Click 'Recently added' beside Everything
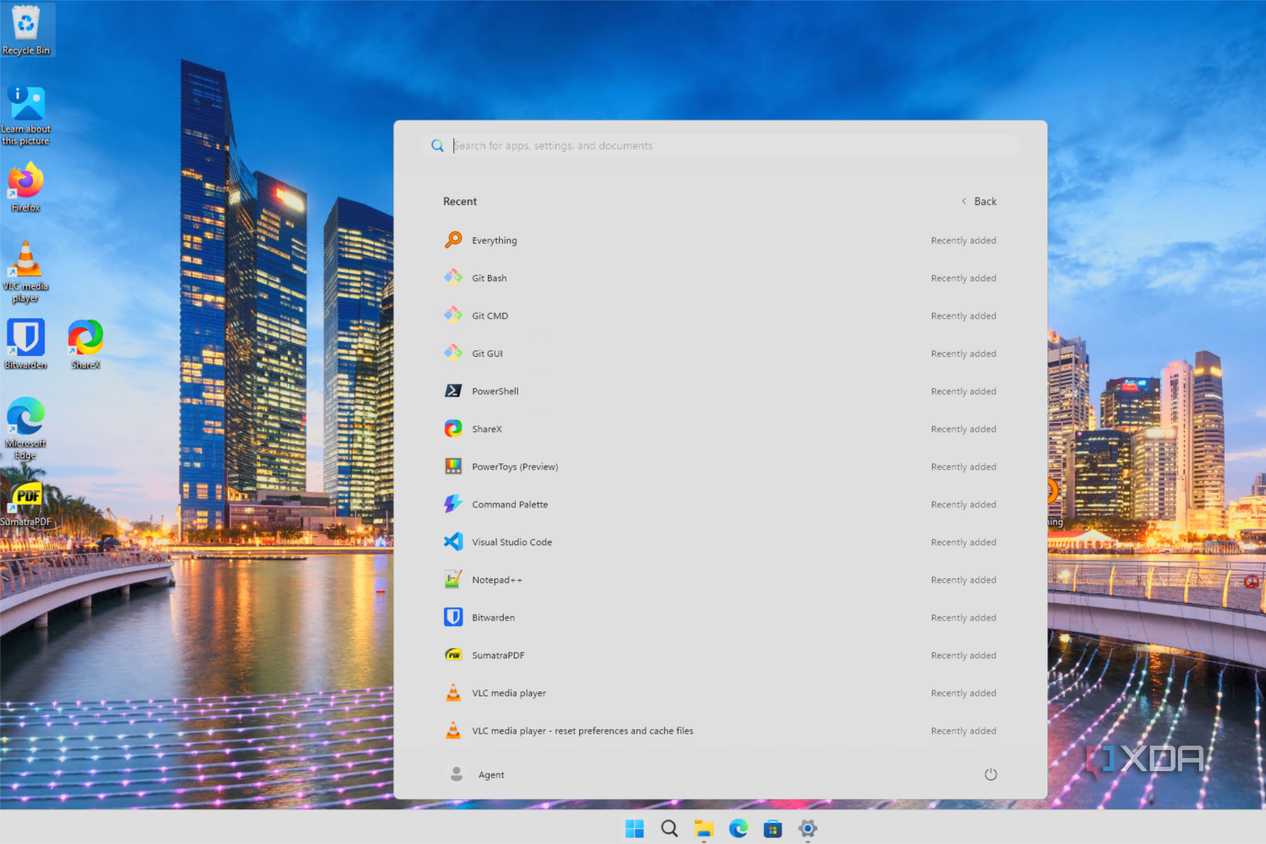The height and width of the screenshot is (844, 1266). (963, 241)
